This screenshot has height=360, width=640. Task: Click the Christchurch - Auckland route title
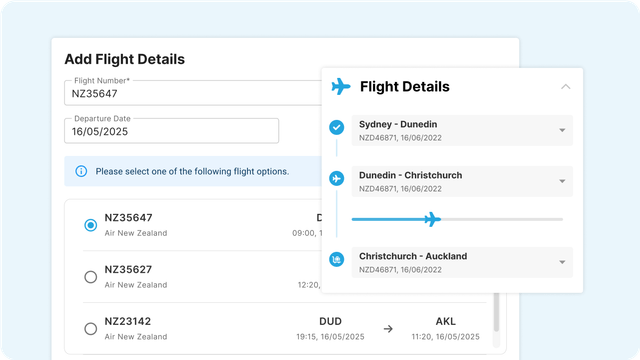click(x=413, y=256)
